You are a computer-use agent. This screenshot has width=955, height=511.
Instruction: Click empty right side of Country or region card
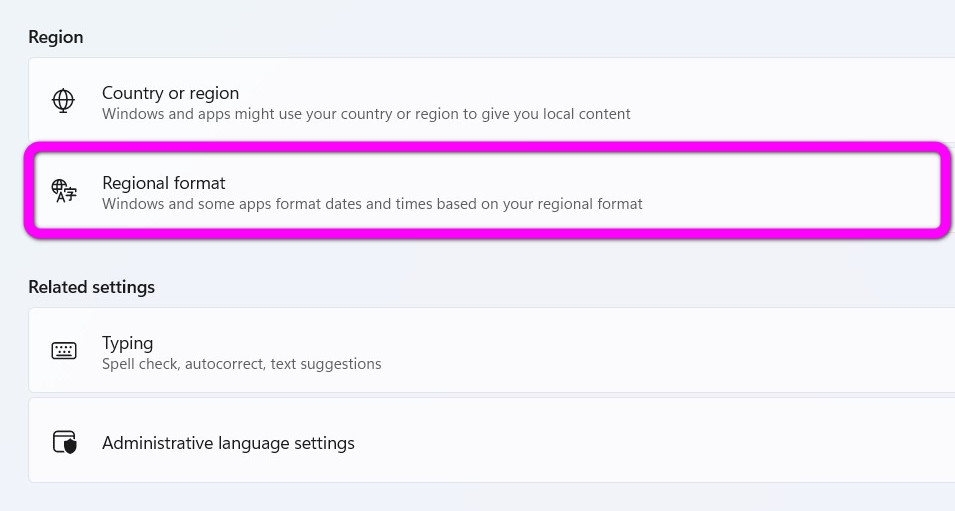coord(800,101)
